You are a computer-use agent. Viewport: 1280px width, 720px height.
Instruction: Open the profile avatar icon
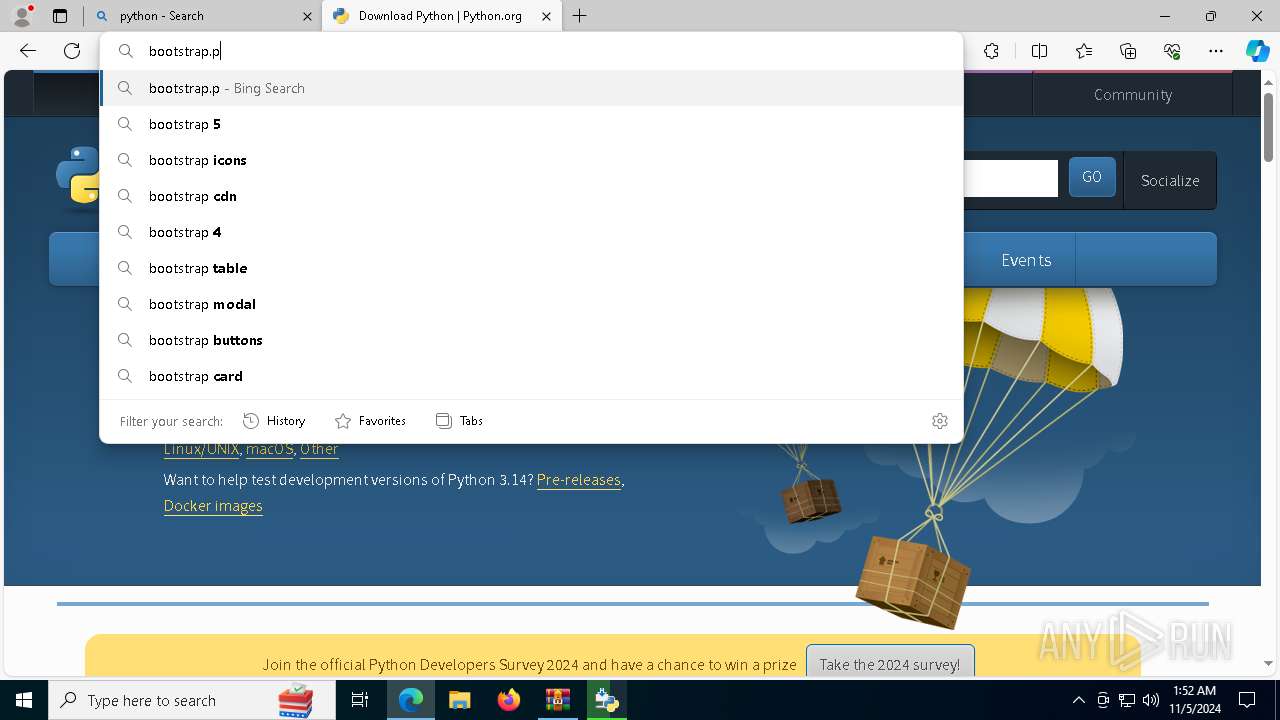22,16
